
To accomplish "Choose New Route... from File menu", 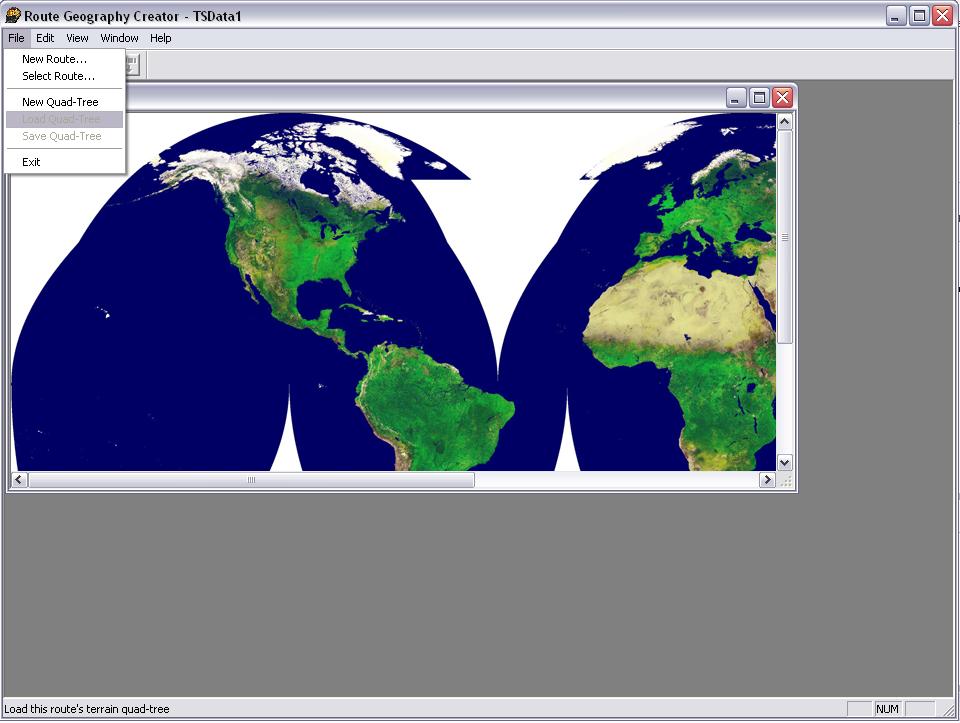I will tap(54, 59).
